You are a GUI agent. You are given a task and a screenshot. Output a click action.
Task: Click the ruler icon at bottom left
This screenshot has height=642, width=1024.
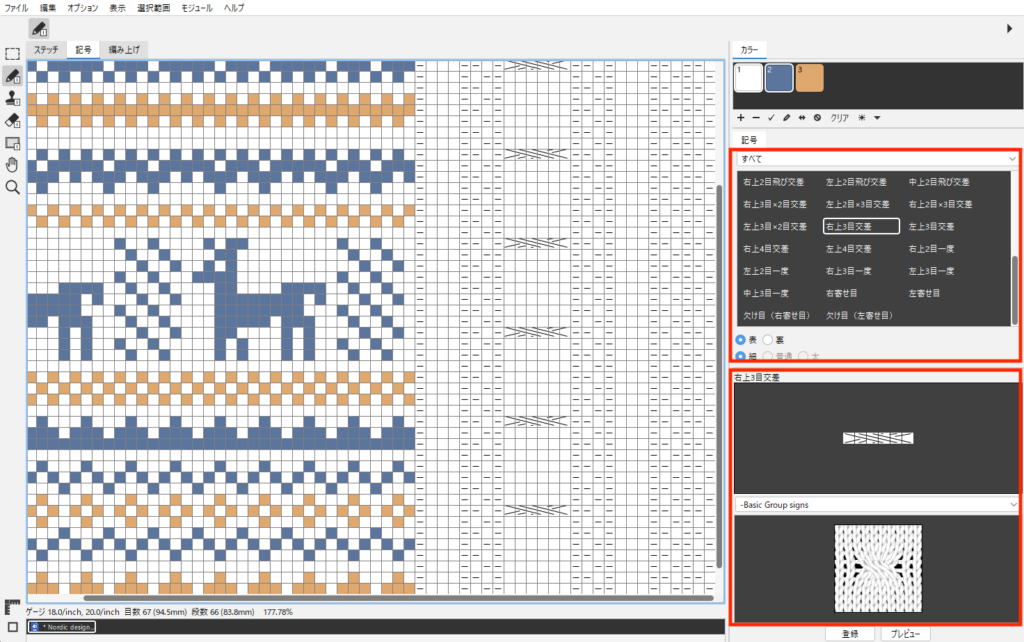[12, 607]
